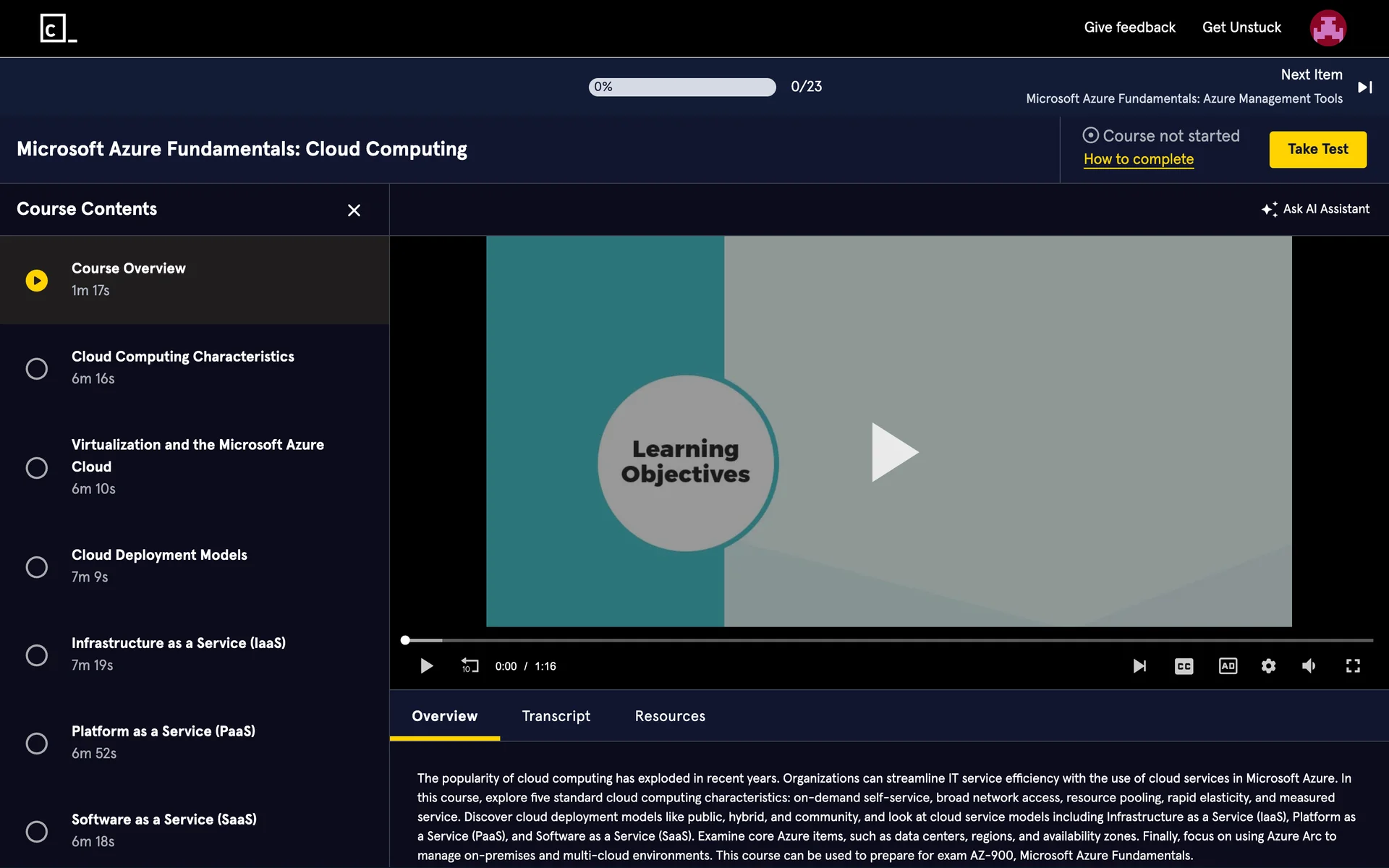1389x868 pixels.
Task: Toggle closed captions CC button
Action: (x=1184, y=666)
